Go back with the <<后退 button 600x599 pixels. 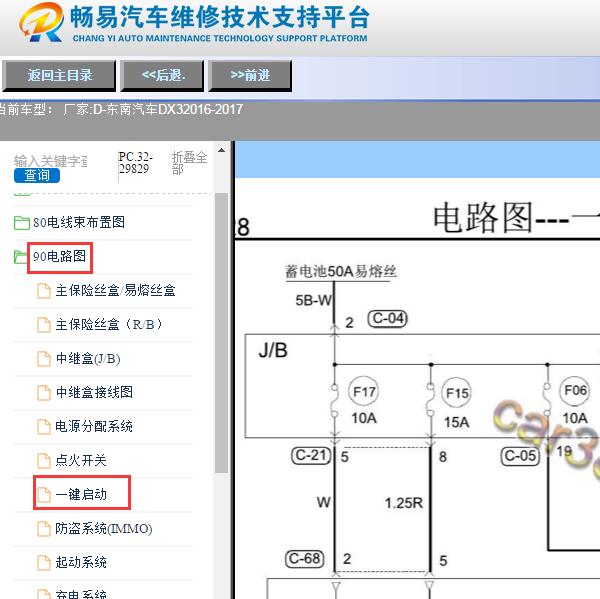point(162,75)
